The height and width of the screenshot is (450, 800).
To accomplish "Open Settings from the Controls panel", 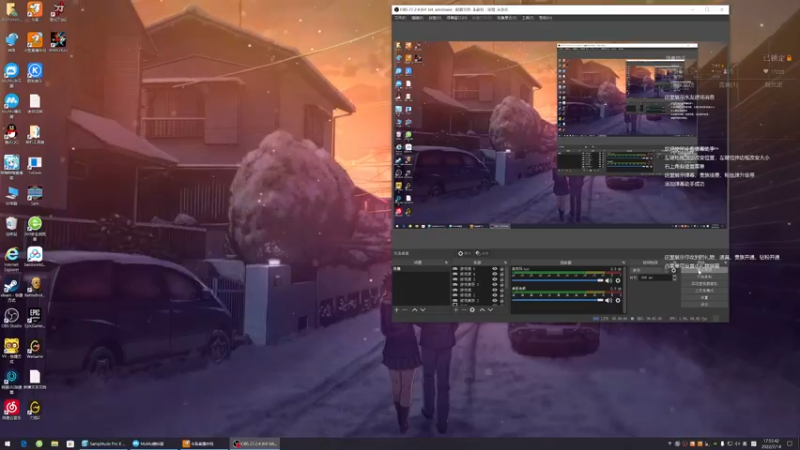I will point(705,297).
